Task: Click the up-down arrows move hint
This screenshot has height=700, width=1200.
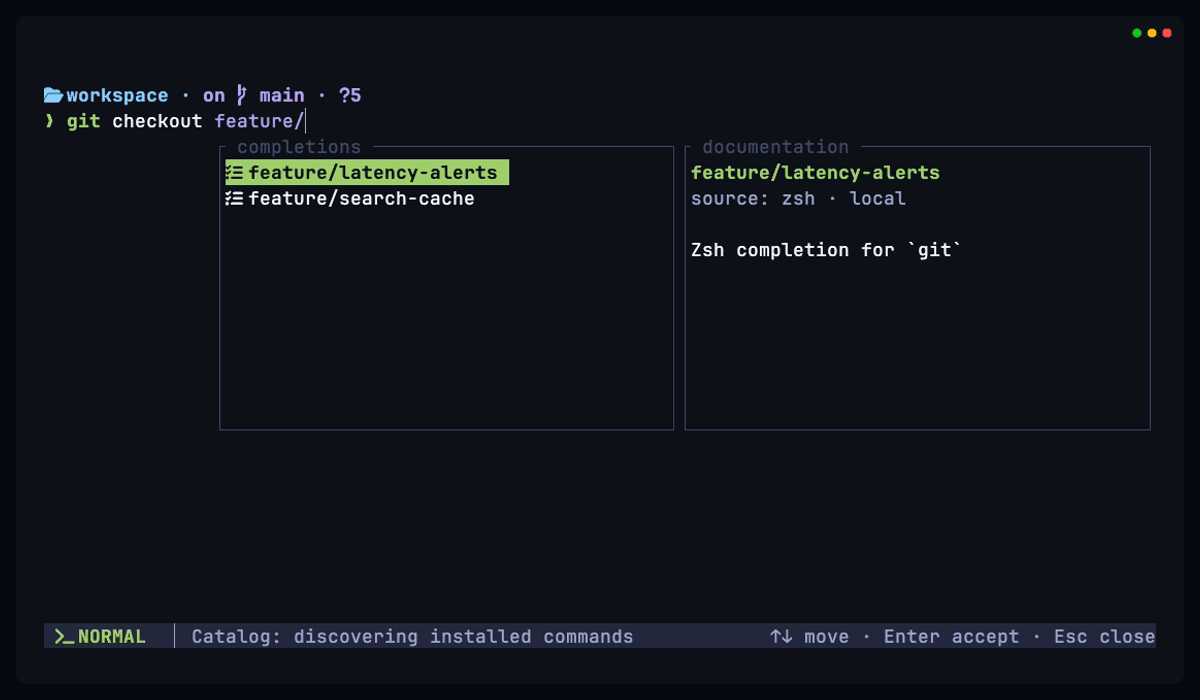Action: (x=809, y=636)
